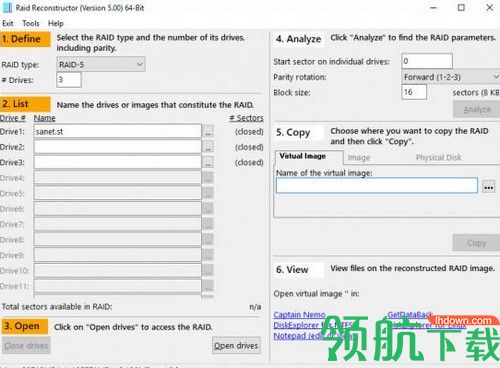
Task: Open the Help menu
Action: pos(56,23)
